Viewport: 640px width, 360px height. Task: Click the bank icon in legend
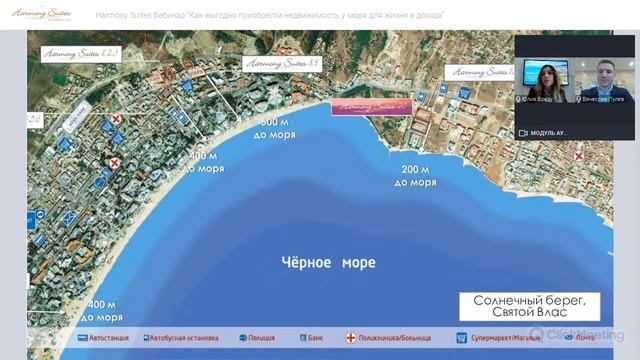tap(303, 338)
